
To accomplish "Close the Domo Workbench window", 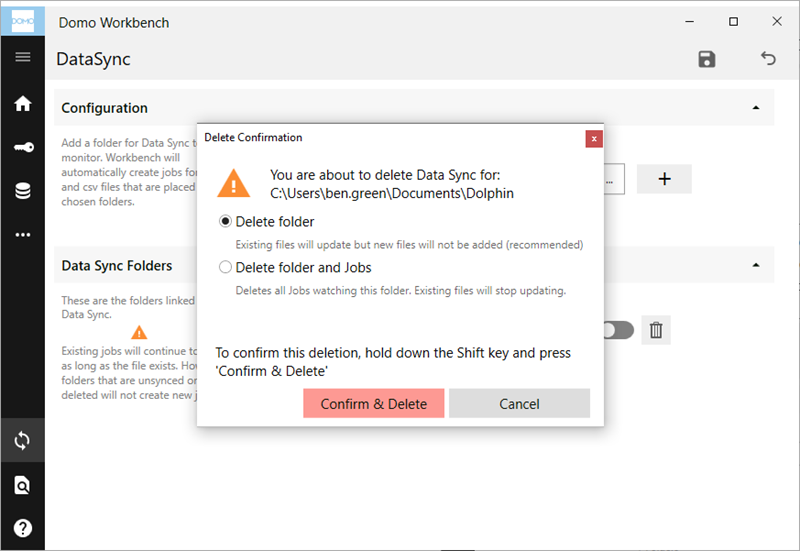I will click(777, 21).
